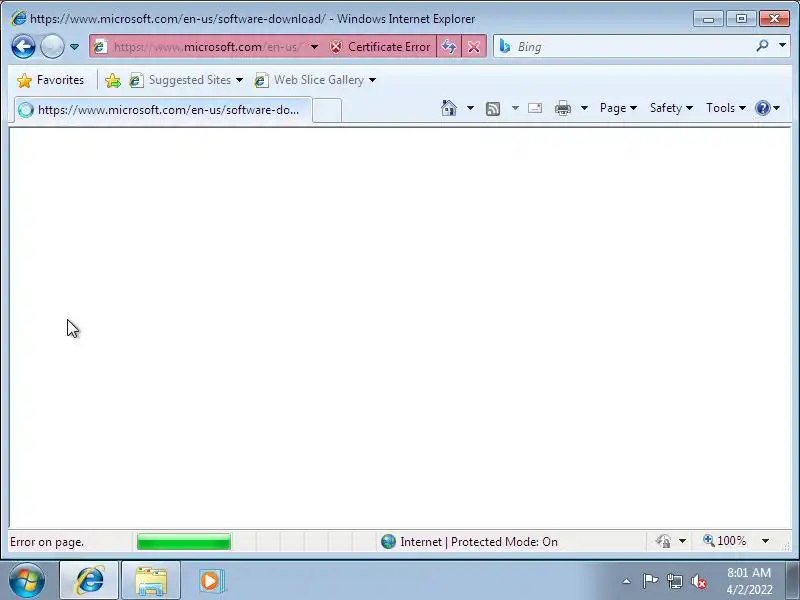Viewport: 800px width, 600px height.
Task: Expand the Web Slice Gallery dropdown arrow
Action: click(x=372, y=80)
